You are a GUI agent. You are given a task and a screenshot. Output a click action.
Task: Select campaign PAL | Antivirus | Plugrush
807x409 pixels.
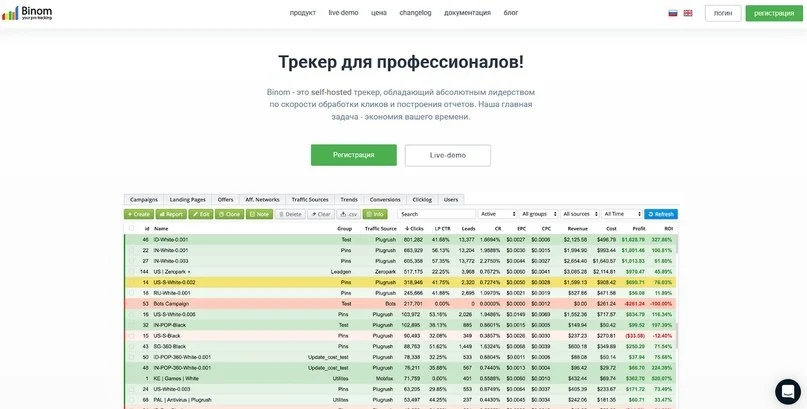pos(400,400)
